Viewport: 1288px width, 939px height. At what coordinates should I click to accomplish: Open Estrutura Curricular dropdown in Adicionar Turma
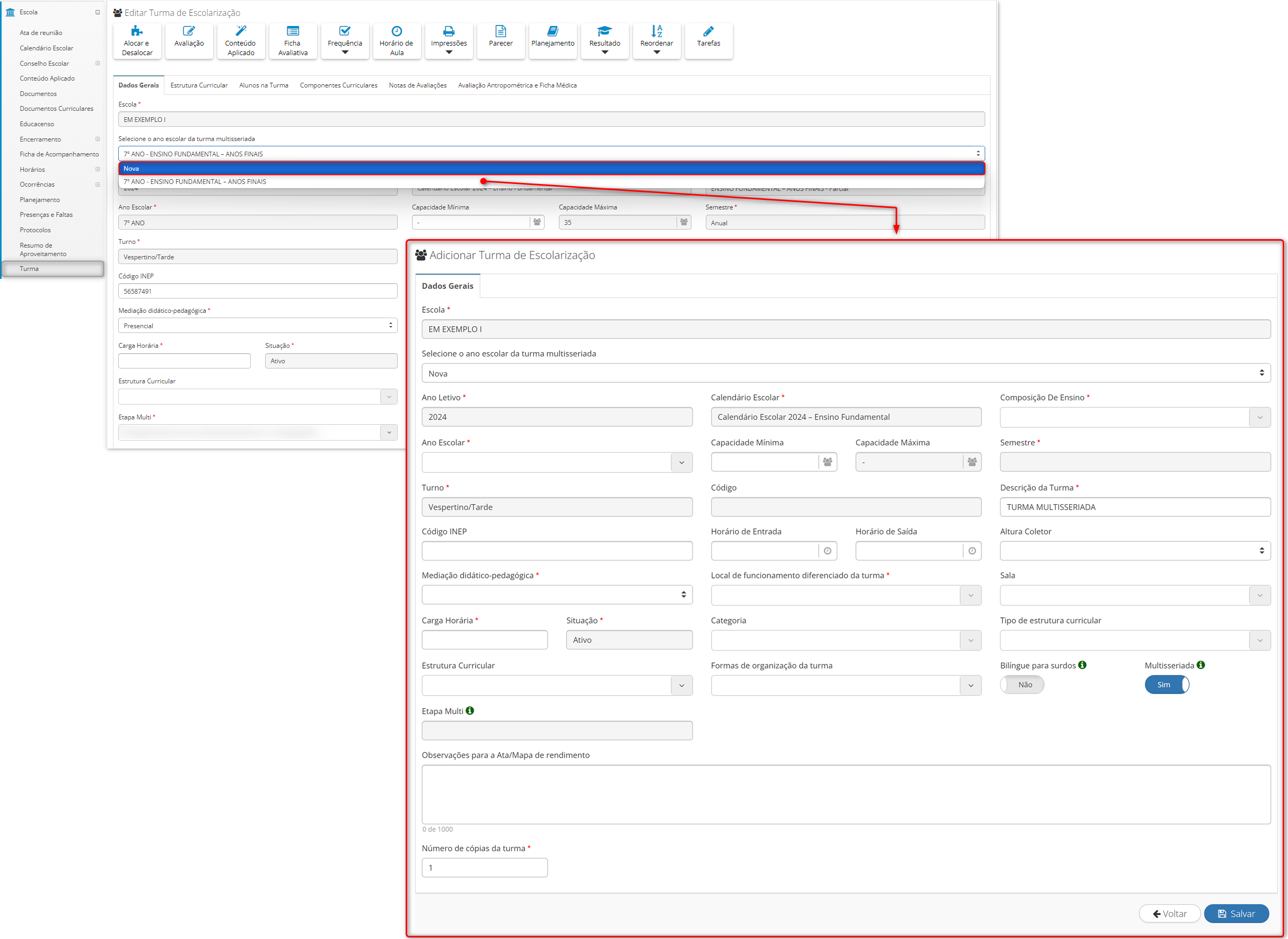click(557, 685)
